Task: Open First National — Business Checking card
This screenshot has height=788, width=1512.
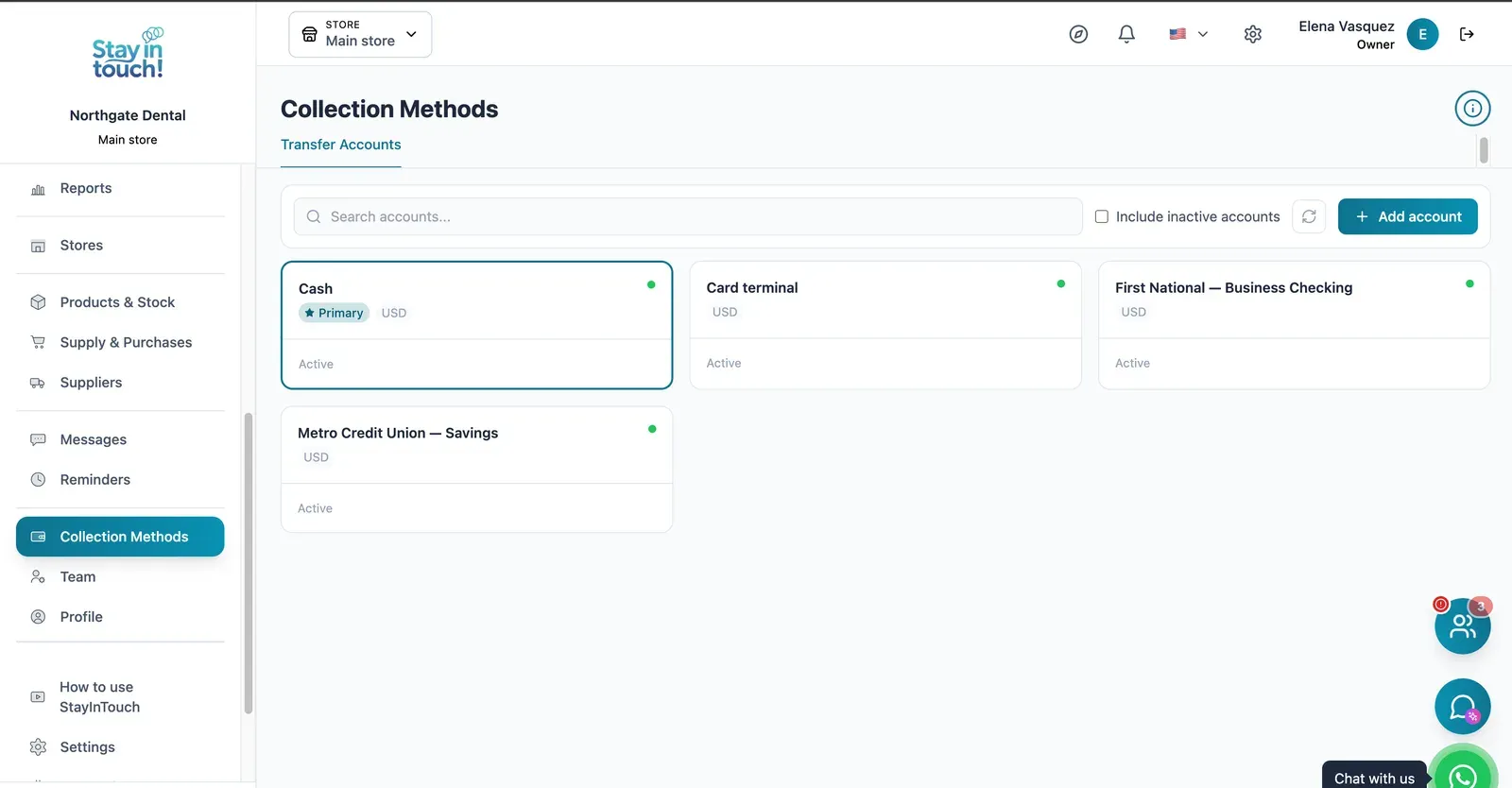Action: point(1294,325)
